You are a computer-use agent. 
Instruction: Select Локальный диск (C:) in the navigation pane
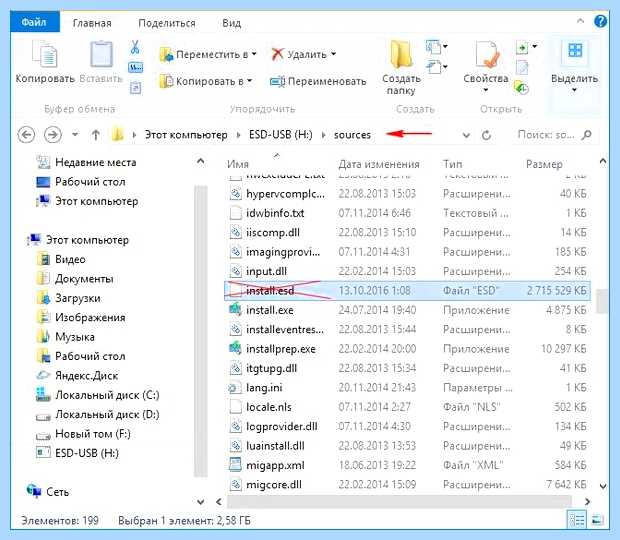click(x=107, y=395)
